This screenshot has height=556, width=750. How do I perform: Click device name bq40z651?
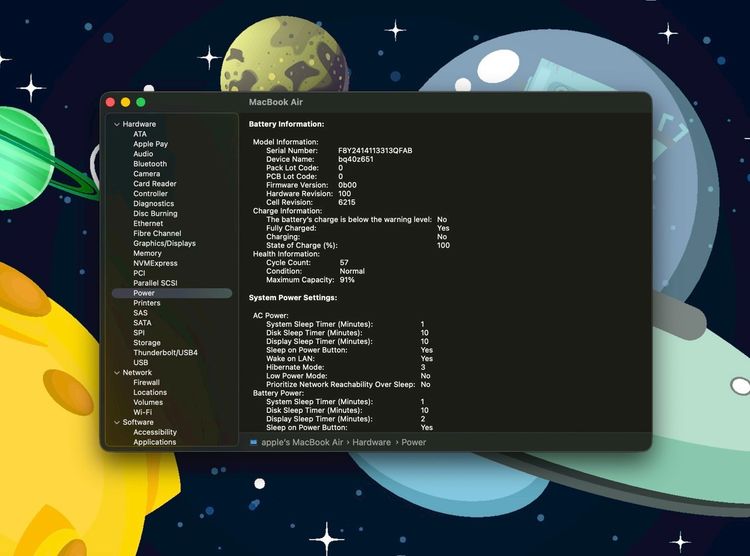click(x=355, y=159)
